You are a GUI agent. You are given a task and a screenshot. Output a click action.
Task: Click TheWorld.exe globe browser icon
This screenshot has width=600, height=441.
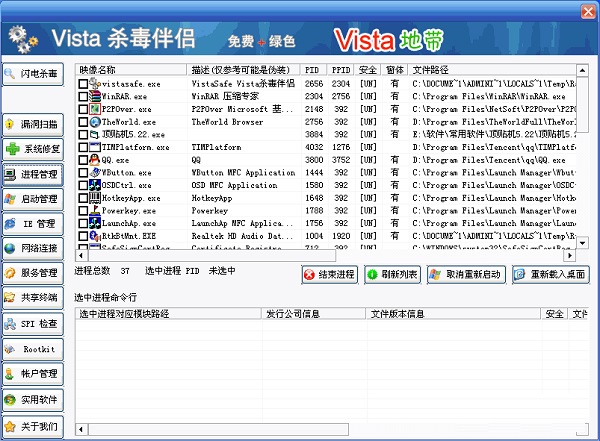[95, 122]
